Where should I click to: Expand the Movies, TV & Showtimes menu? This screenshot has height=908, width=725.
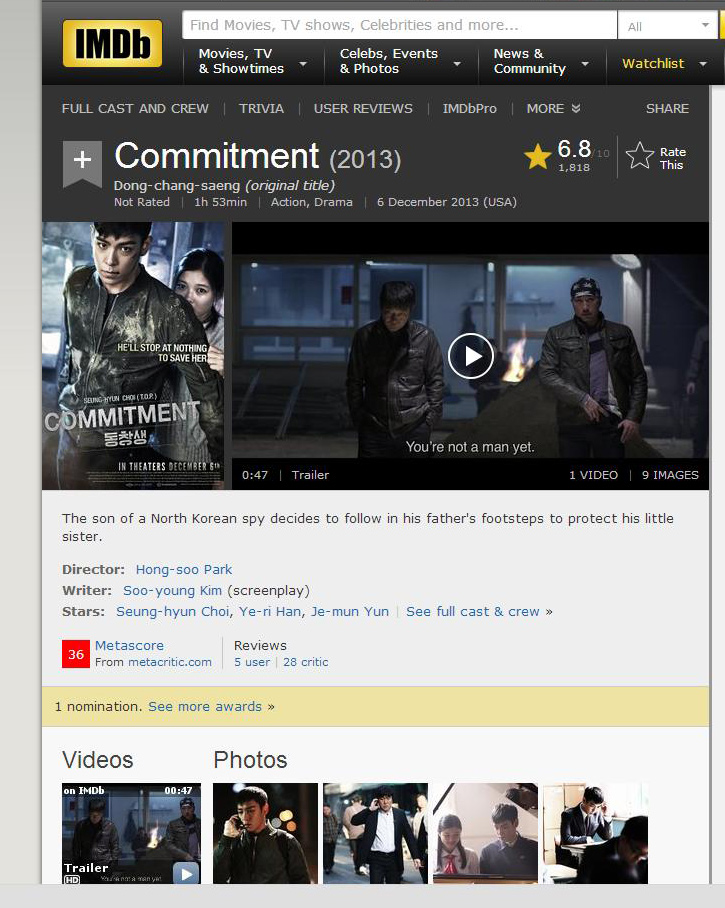point(252,61)
